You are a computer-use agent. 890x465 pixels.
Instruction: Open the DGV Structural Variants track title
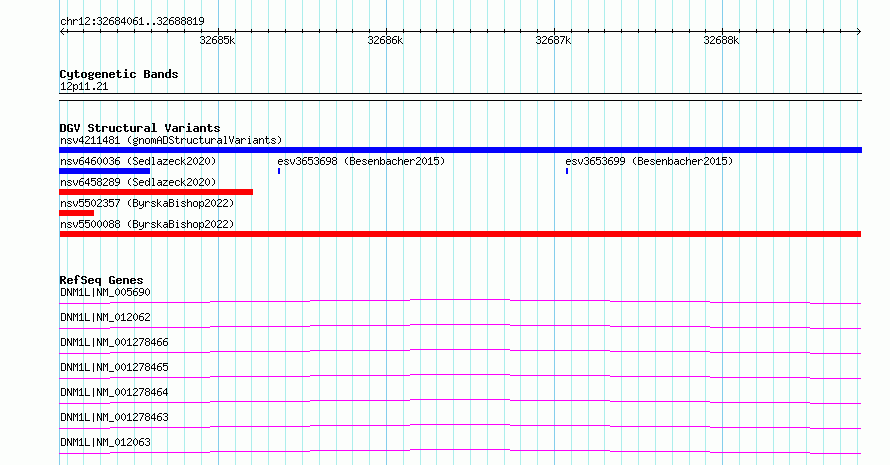pos(140,128)
